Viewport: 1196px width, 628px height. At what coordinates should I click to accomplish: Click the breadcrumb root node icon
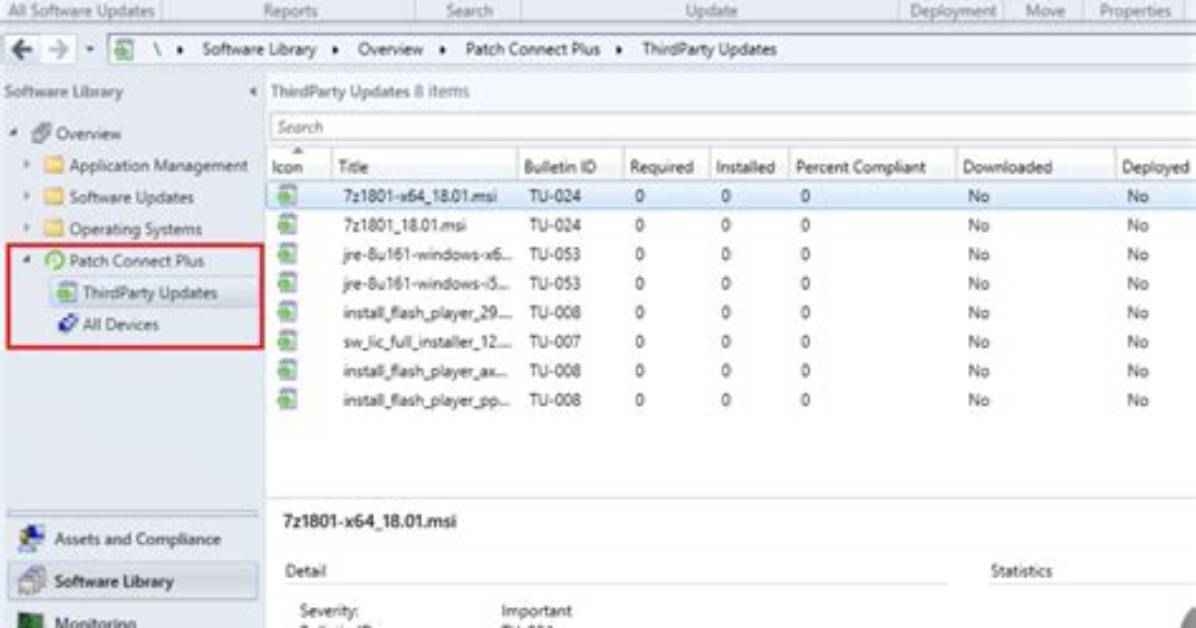pos(123,50)
